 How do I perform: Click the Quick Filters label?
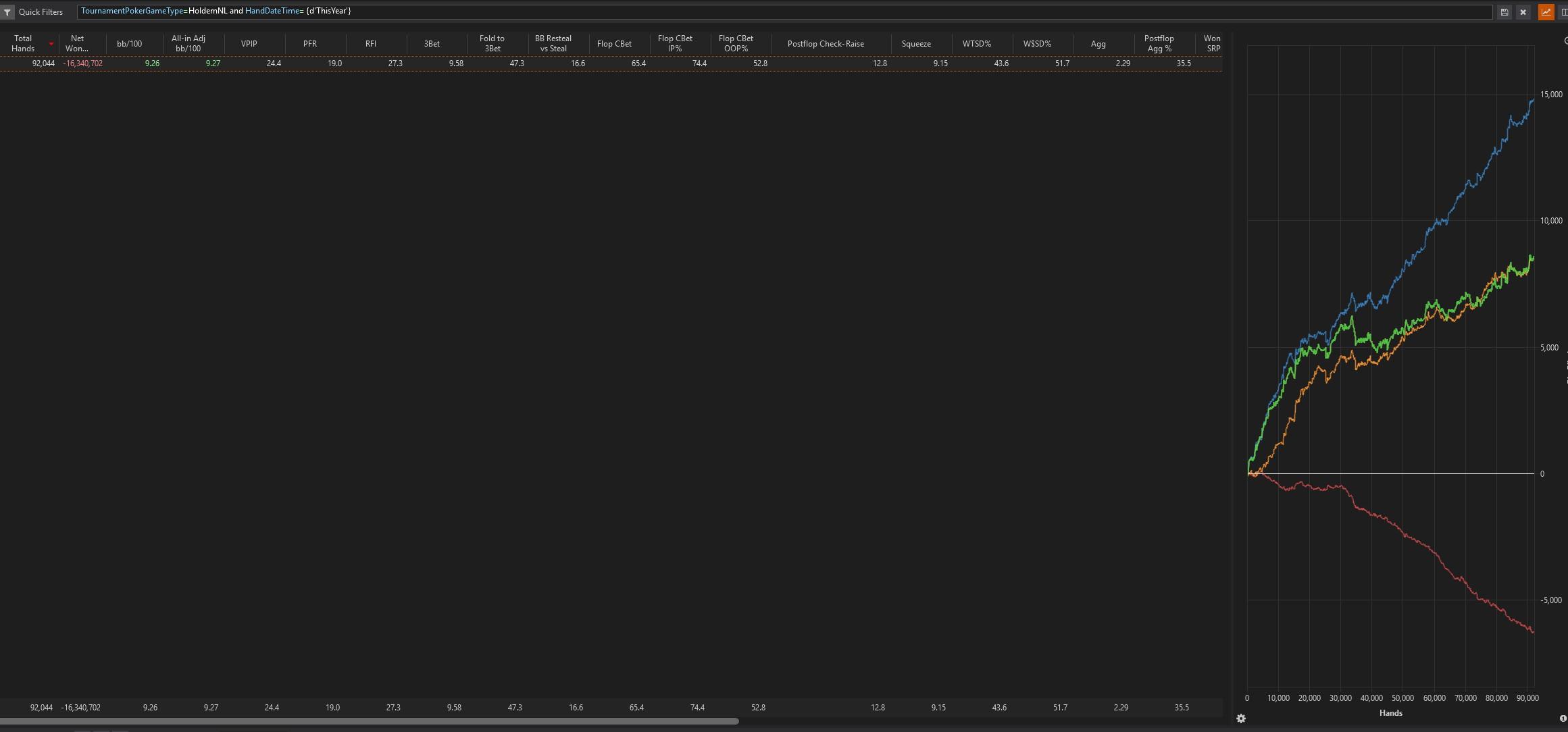tap(41, 12)
